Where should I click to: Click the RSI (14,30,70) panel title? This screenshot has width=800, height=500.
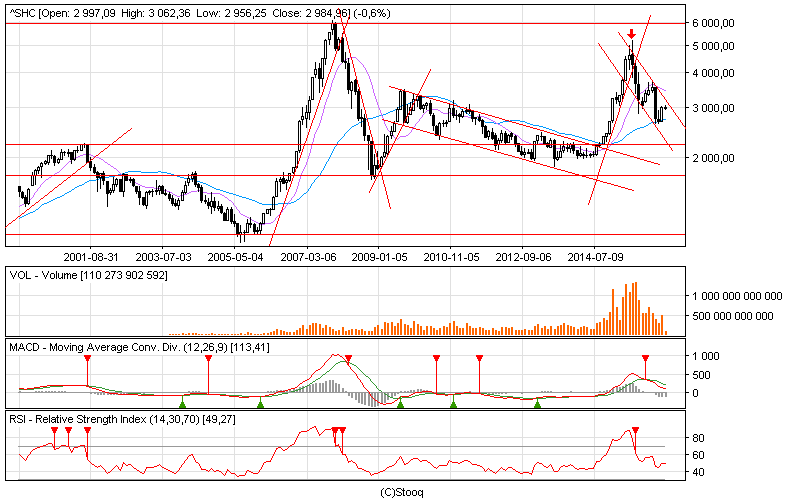(x=122, y=419)
